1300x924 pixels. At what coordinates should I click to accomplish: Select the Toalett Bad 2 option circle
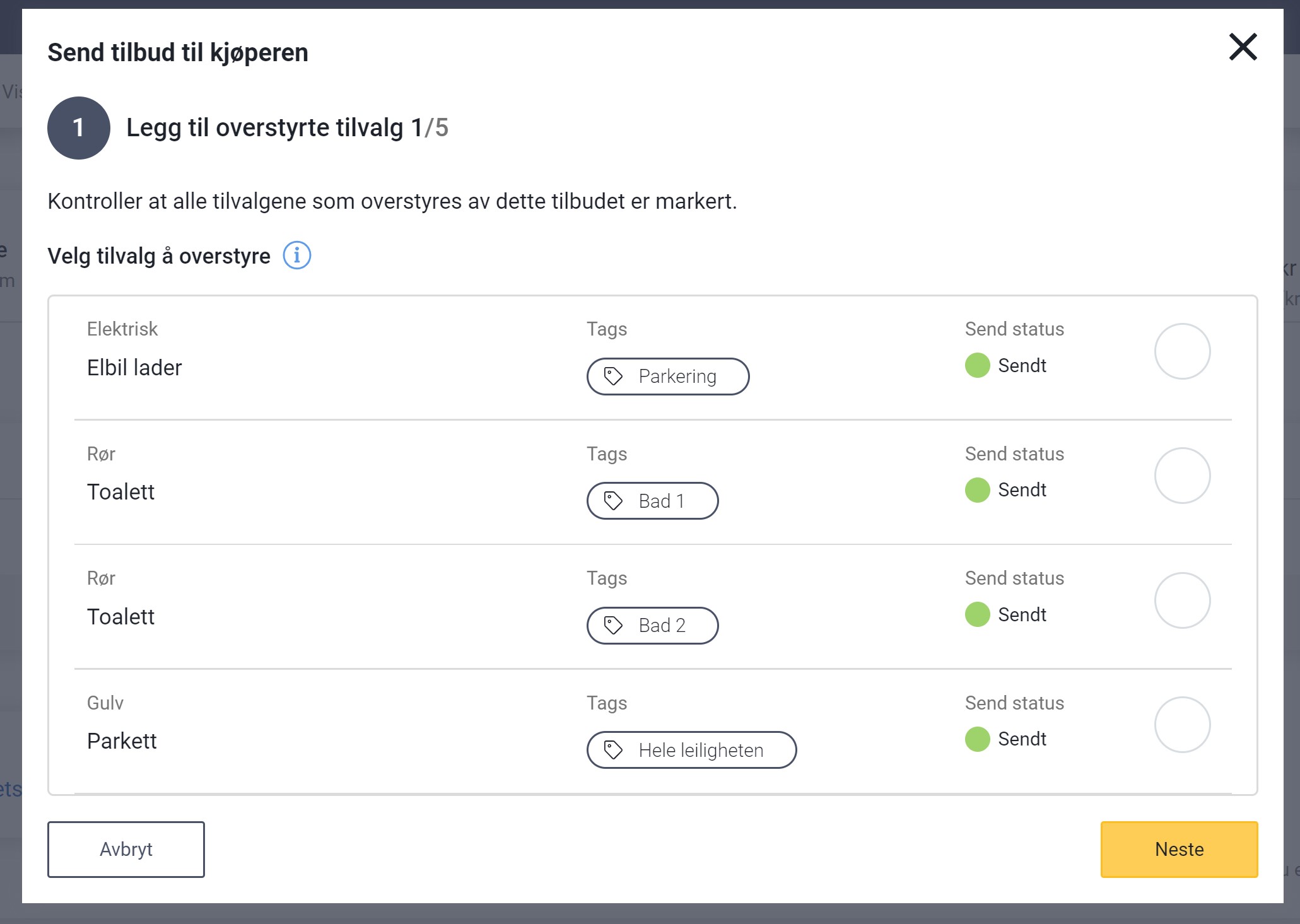click(x=1182, y=600)
